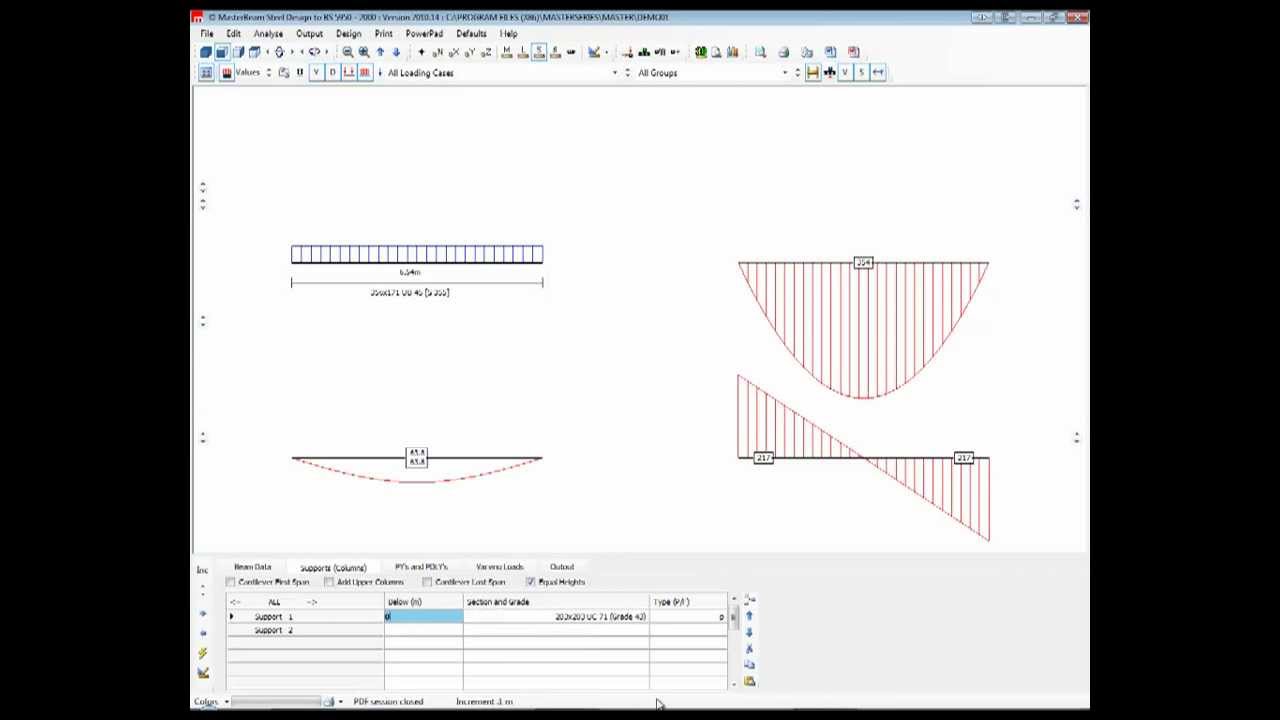Image resolution: width=1280 pixels, height=720 pixels.
Task: Click the blue double-arrow span icon
Action: point(878,72)
